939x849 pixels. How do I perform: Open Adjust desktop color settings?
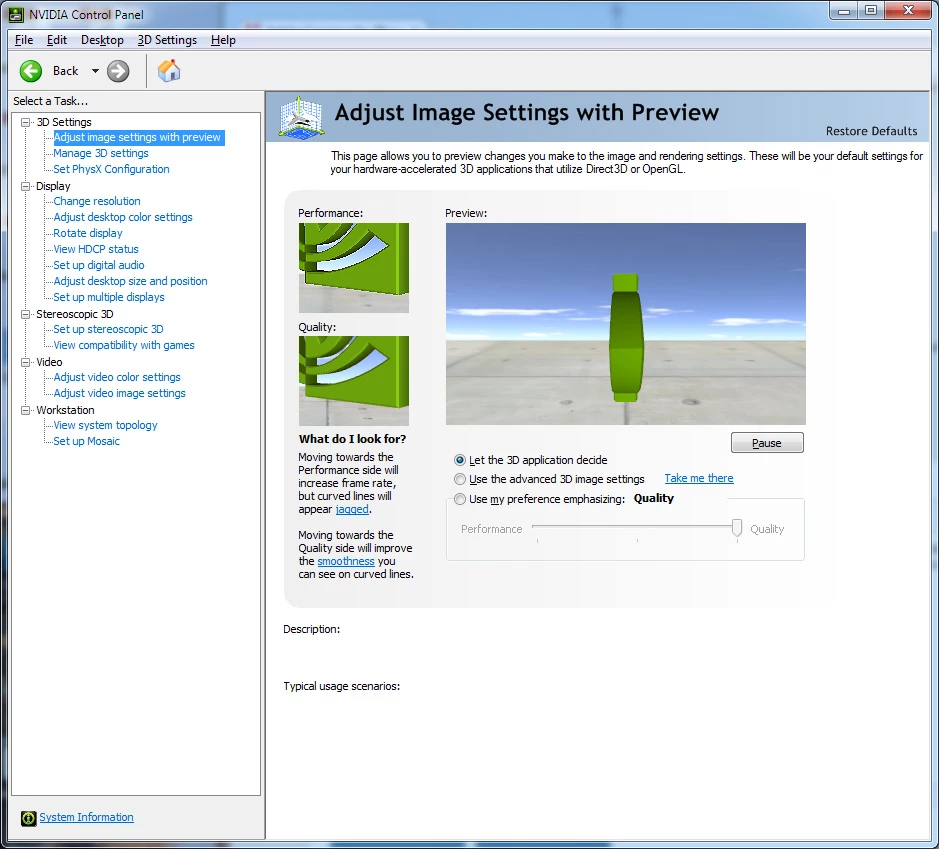point(123,217)
